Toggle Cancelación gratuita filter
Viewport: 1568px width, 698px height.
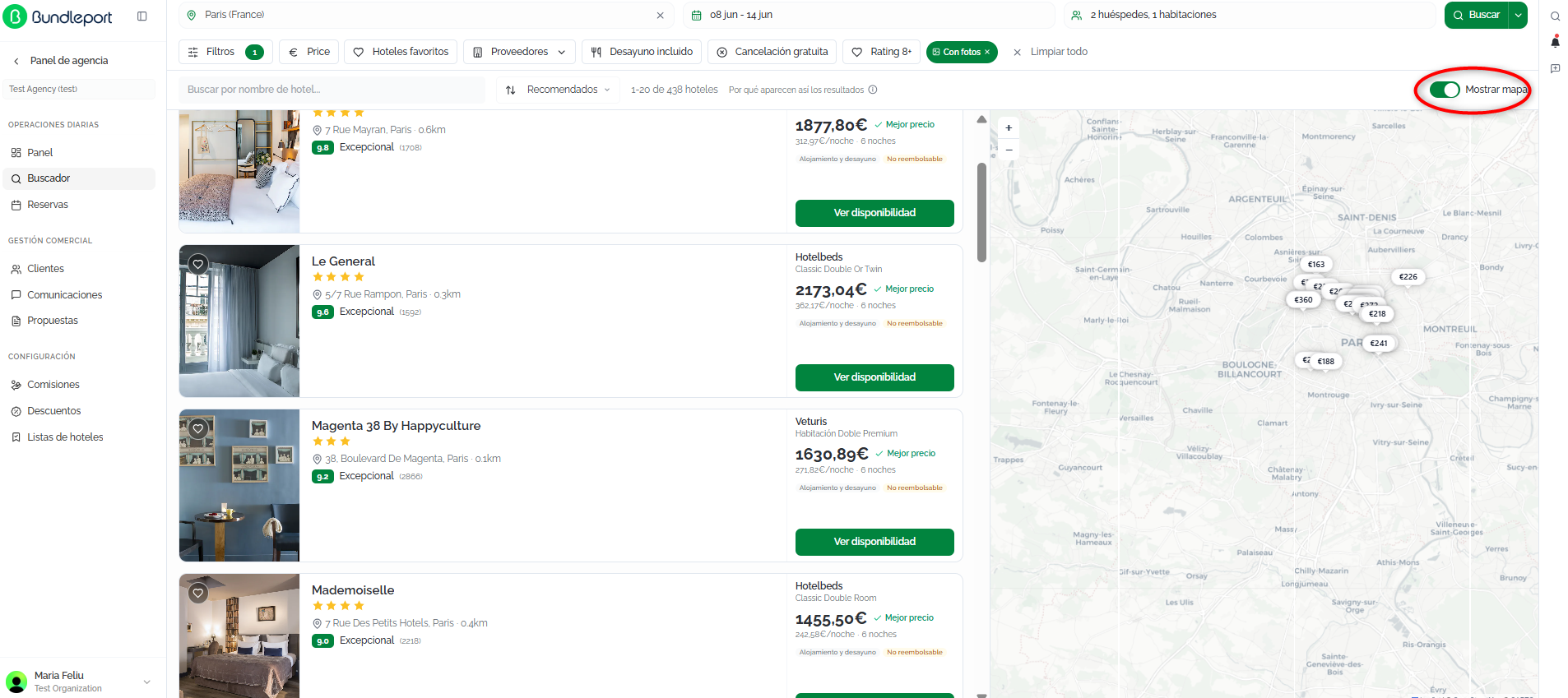click(772, 52)
